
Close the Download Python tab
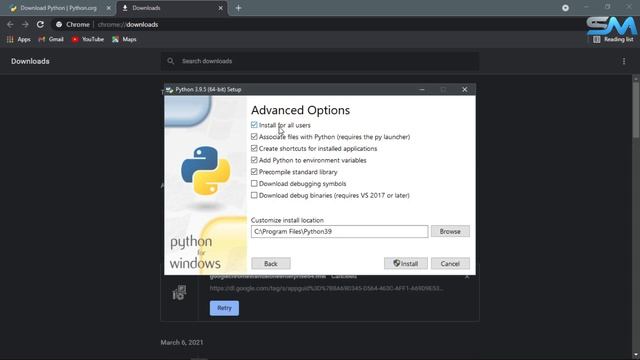[x=109, y=8]
